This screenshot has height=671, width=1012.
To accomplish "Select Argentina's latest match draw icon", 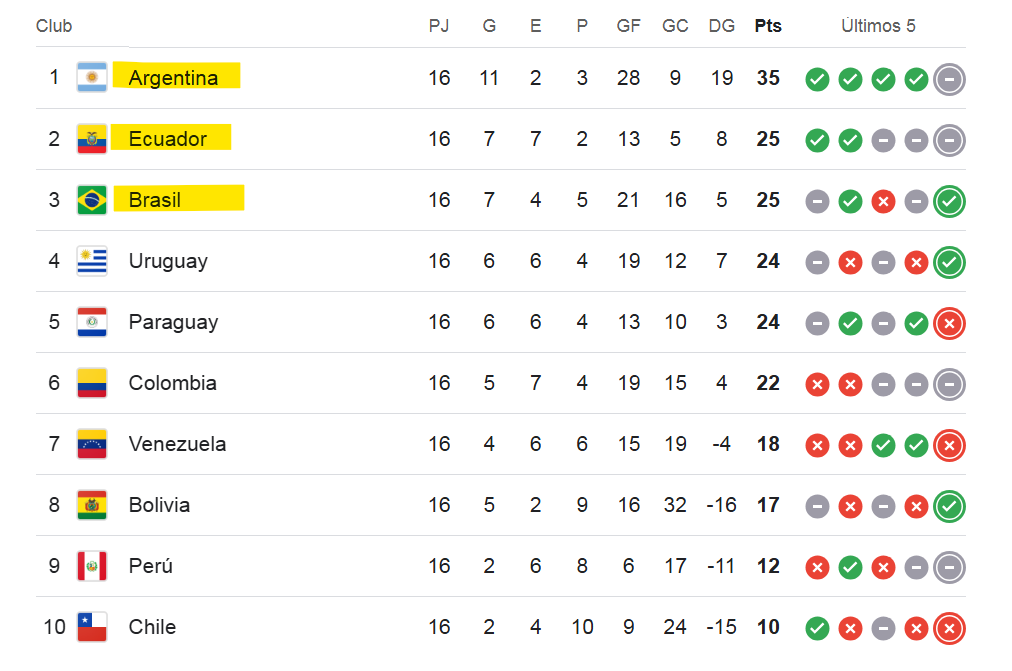I will coord(949,79).
